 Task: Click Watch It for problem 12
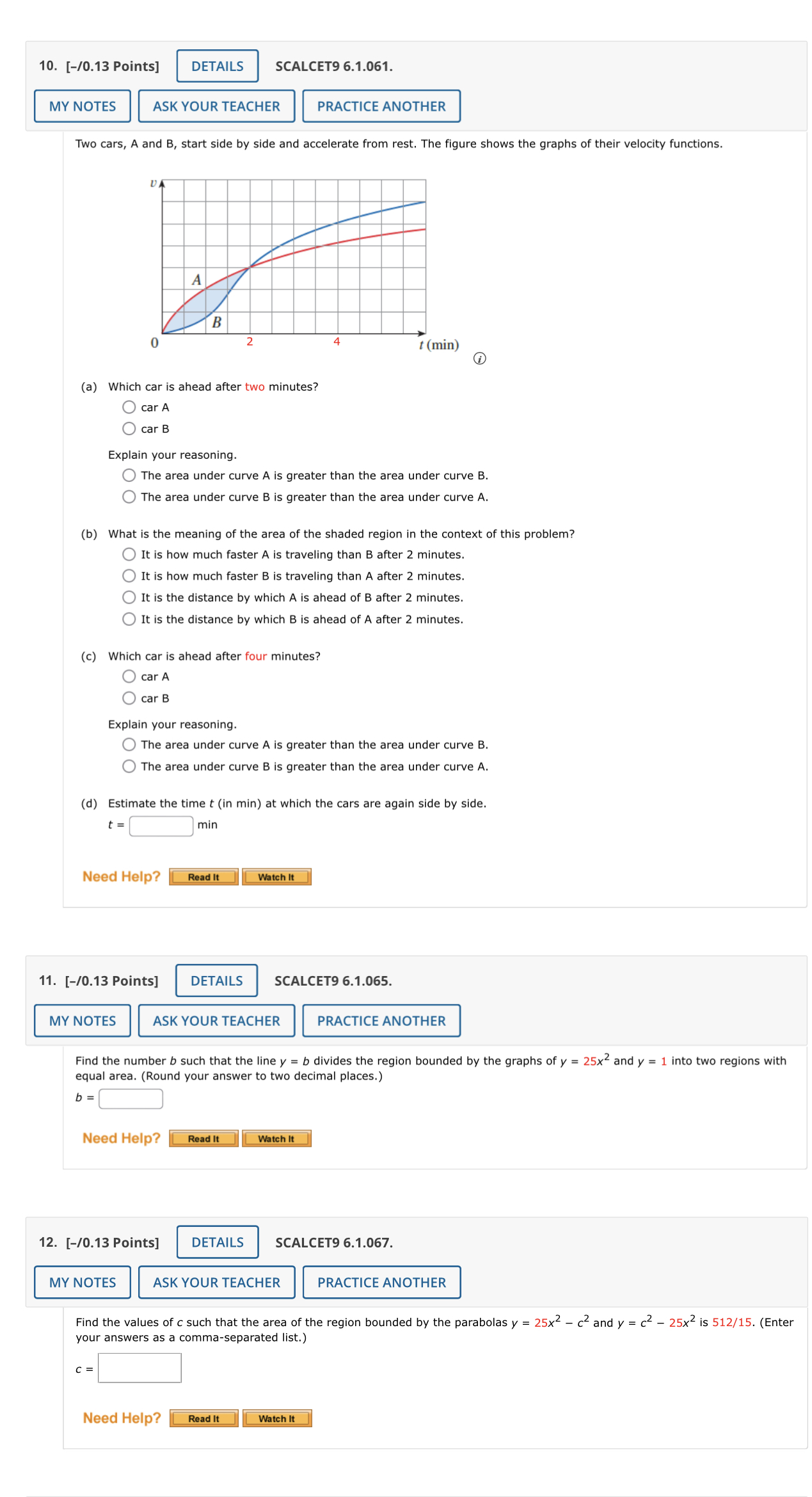(x=276, y=1418)
